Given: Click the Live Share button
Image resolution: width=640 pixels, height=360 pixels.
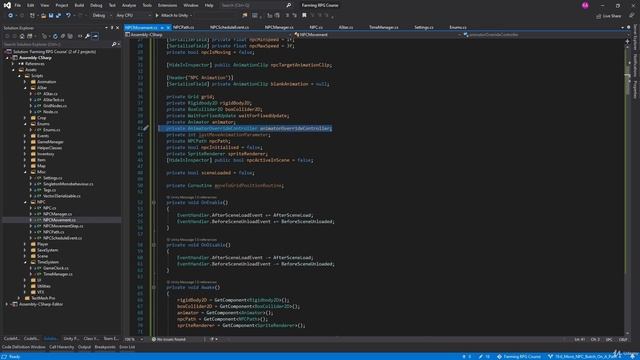Looking at the screenshot, I should pos(609,16).
